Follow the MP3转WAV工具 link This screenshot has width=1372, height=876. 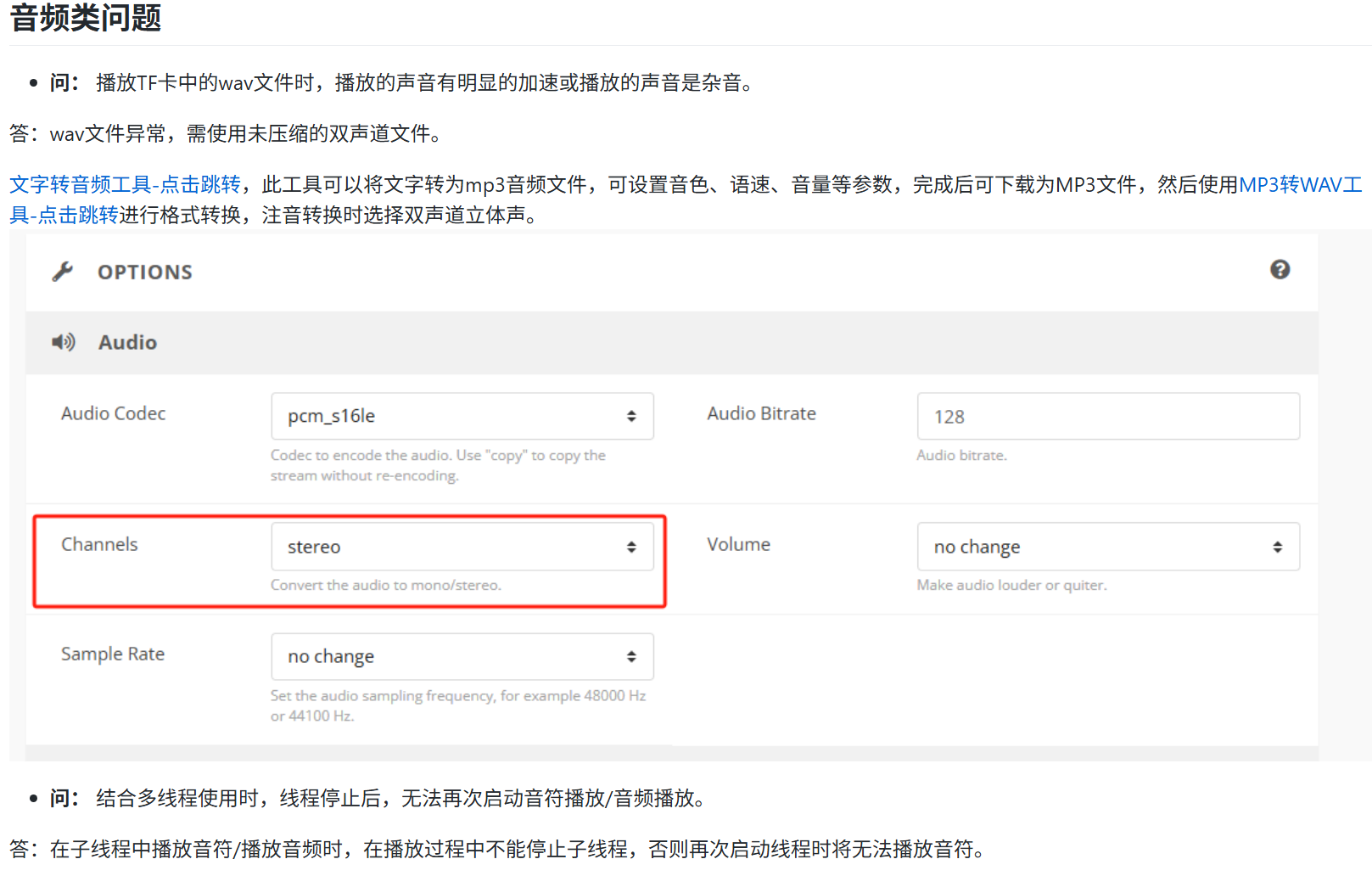pos(1299,184)
